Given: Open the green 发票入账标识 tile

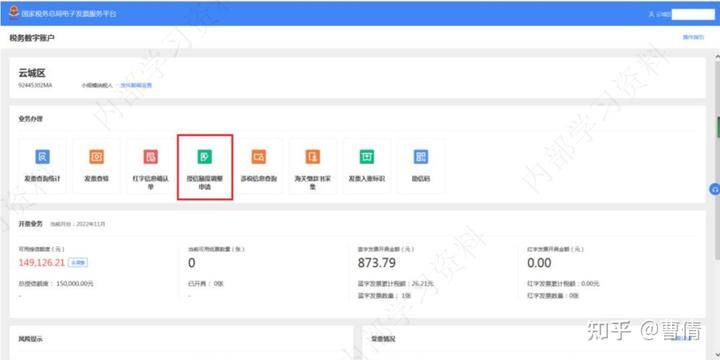Looking at the screenshot, I should [367, 166].
